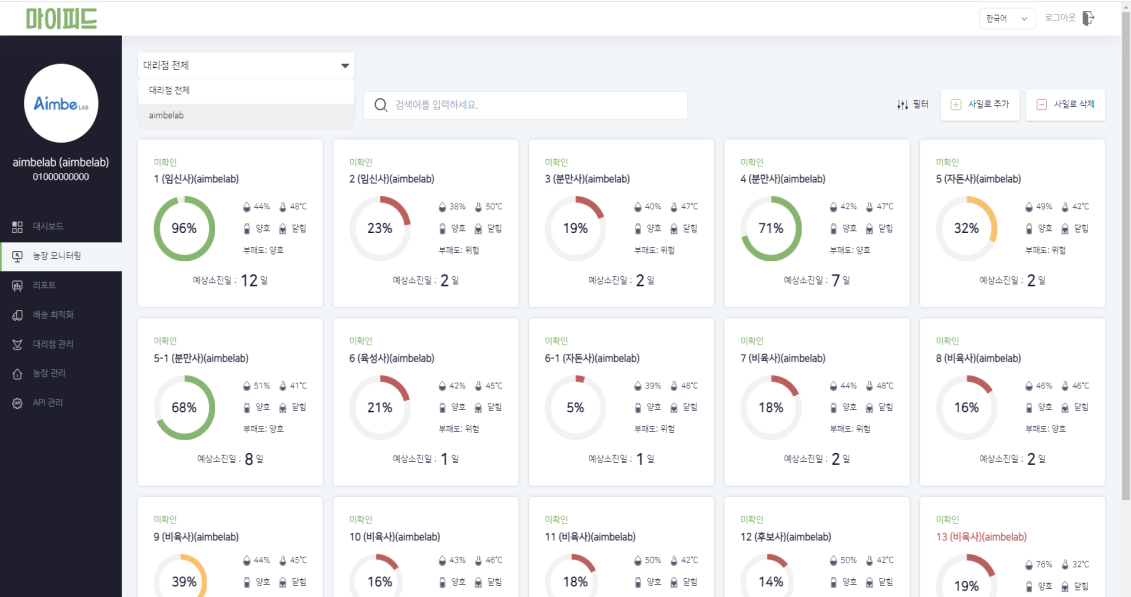Open silo 5-1 (분만사)(aimbelab) title
1131x597 pixels.
pyautogui.click(x=201, y=358)
